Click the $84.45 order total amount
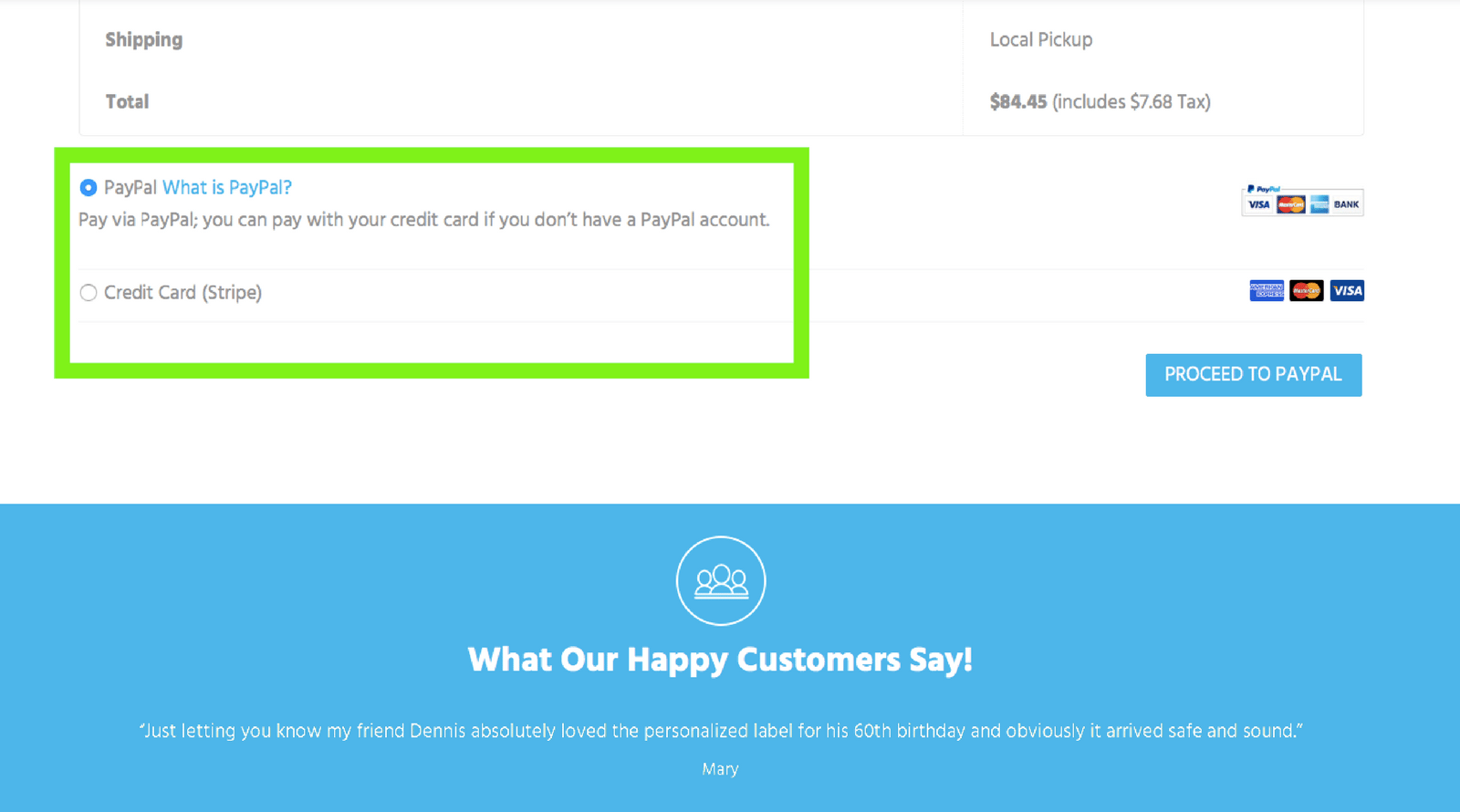 1018,102
